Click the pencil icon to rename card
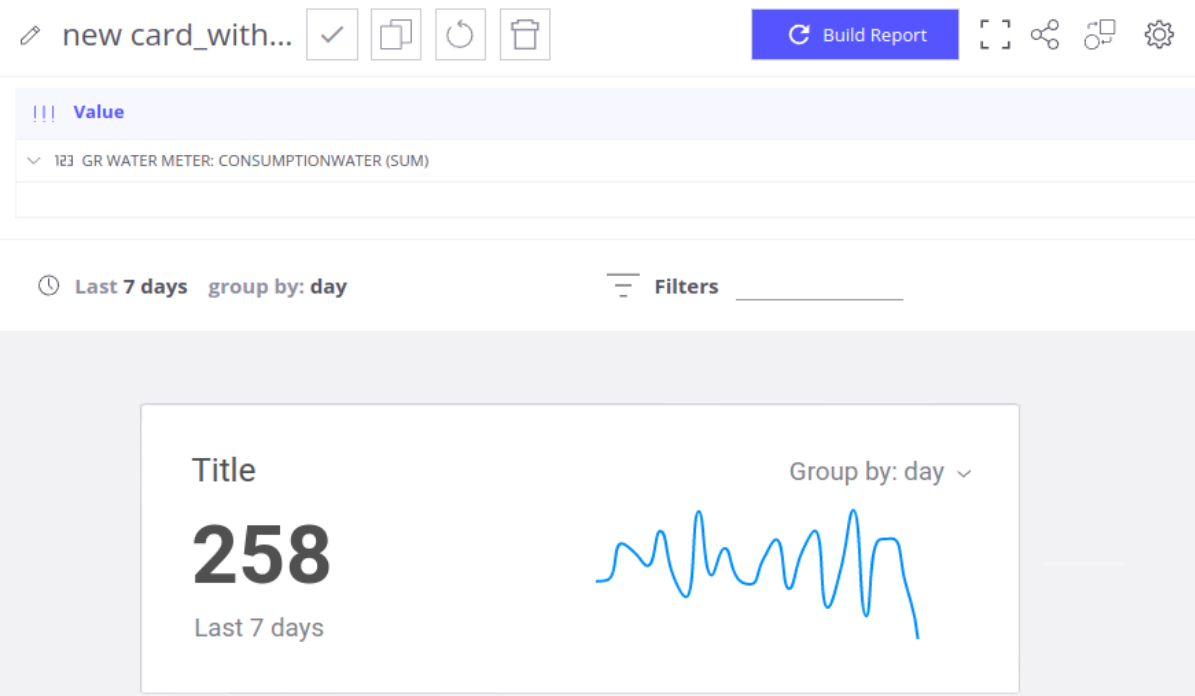Image resolution: width=1195 pixels, height=696 pixels. 30,36
